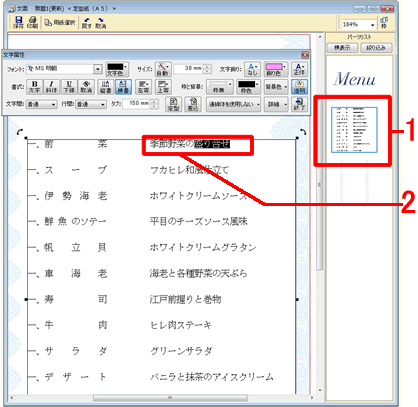Toggle 太字 bold formatting
The width and height of the screenshot is (418, 407).
click(x=34, y=87)
